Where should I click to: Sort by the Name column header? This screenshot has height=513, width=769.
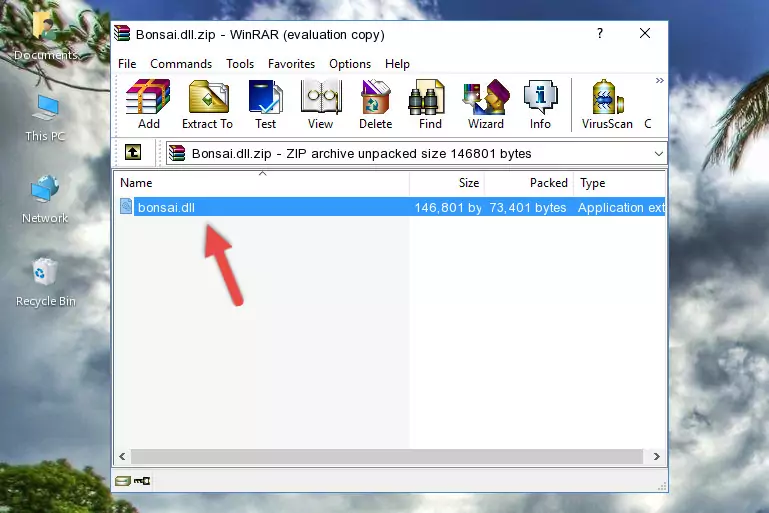click(x=262, y=183)
